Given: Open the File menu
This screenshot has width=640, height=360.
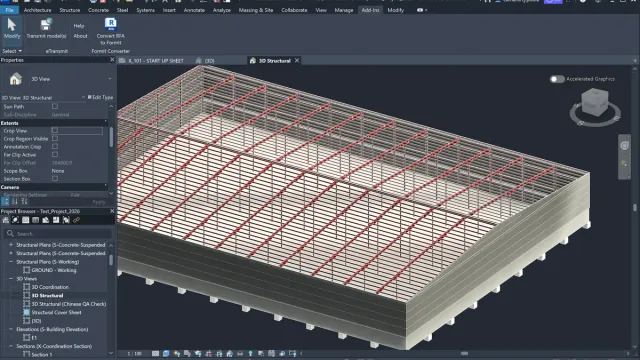Looking at the screenshot, I should 9,10.
